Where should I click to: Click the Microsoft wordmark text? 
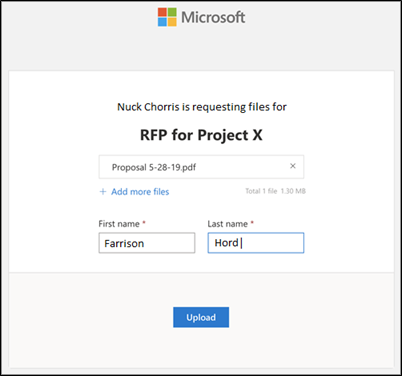click(x=213, y=17)
